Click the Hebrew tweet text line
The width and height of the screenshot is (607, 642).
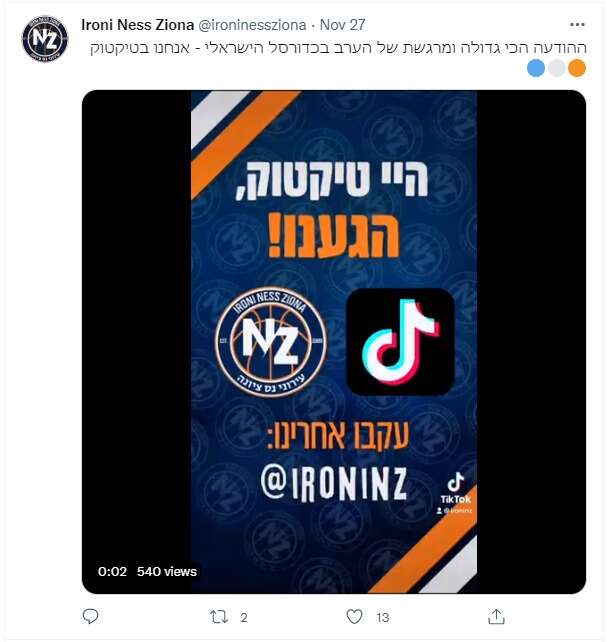pos(338,47)
